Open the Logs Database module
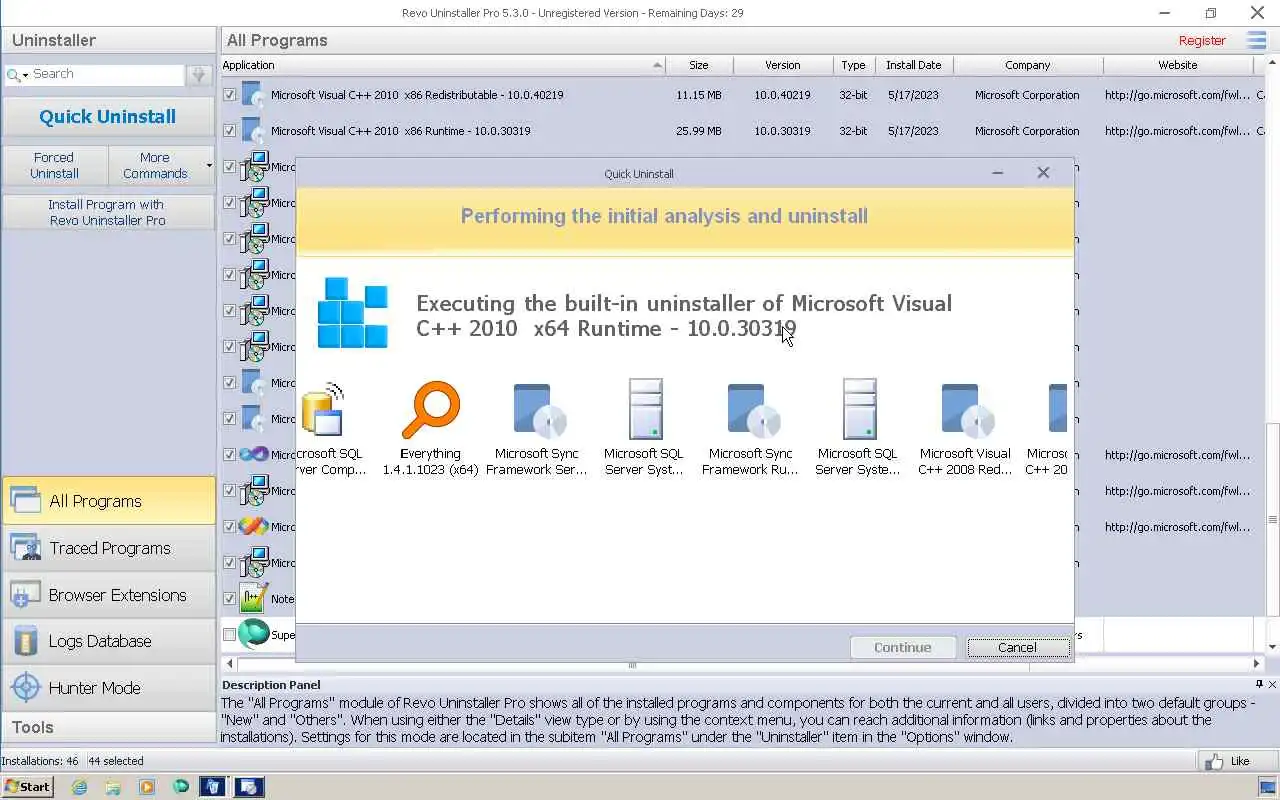 [x=108, y=641]
